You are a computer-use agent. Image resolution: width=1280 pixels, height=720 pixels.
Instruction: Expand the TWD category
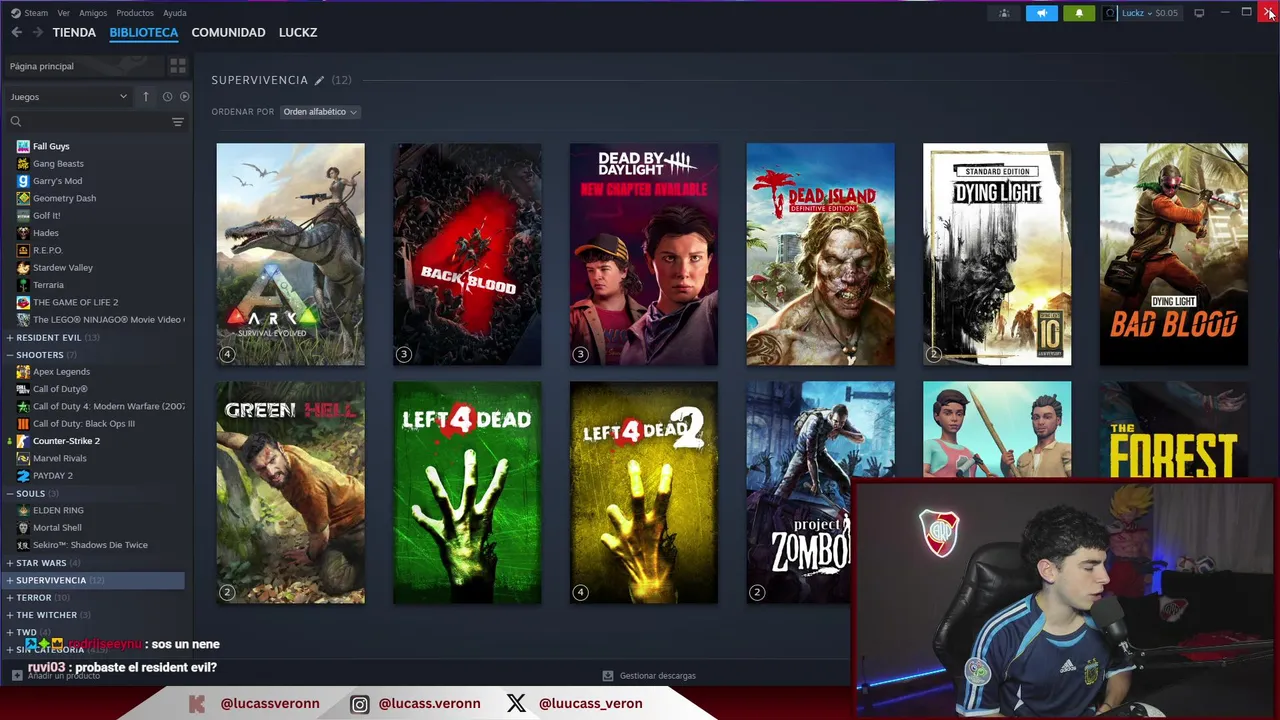[x=10, y=632]
